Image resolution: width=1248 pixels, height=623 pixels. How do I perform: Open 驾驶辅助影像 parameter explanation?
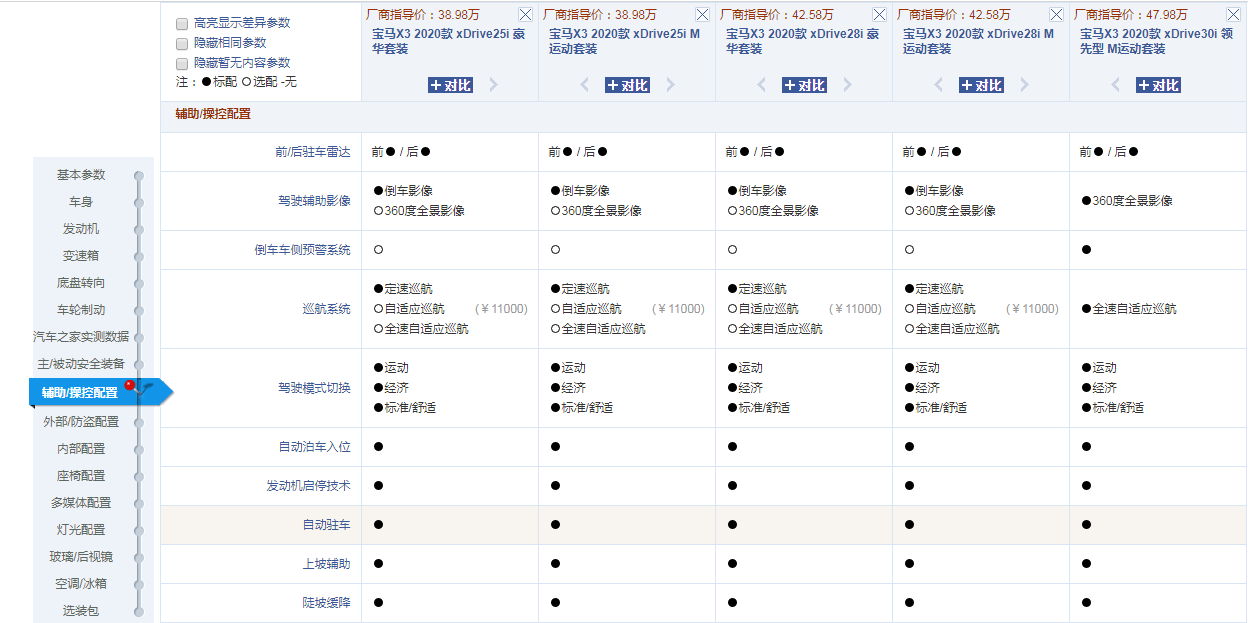314,201
